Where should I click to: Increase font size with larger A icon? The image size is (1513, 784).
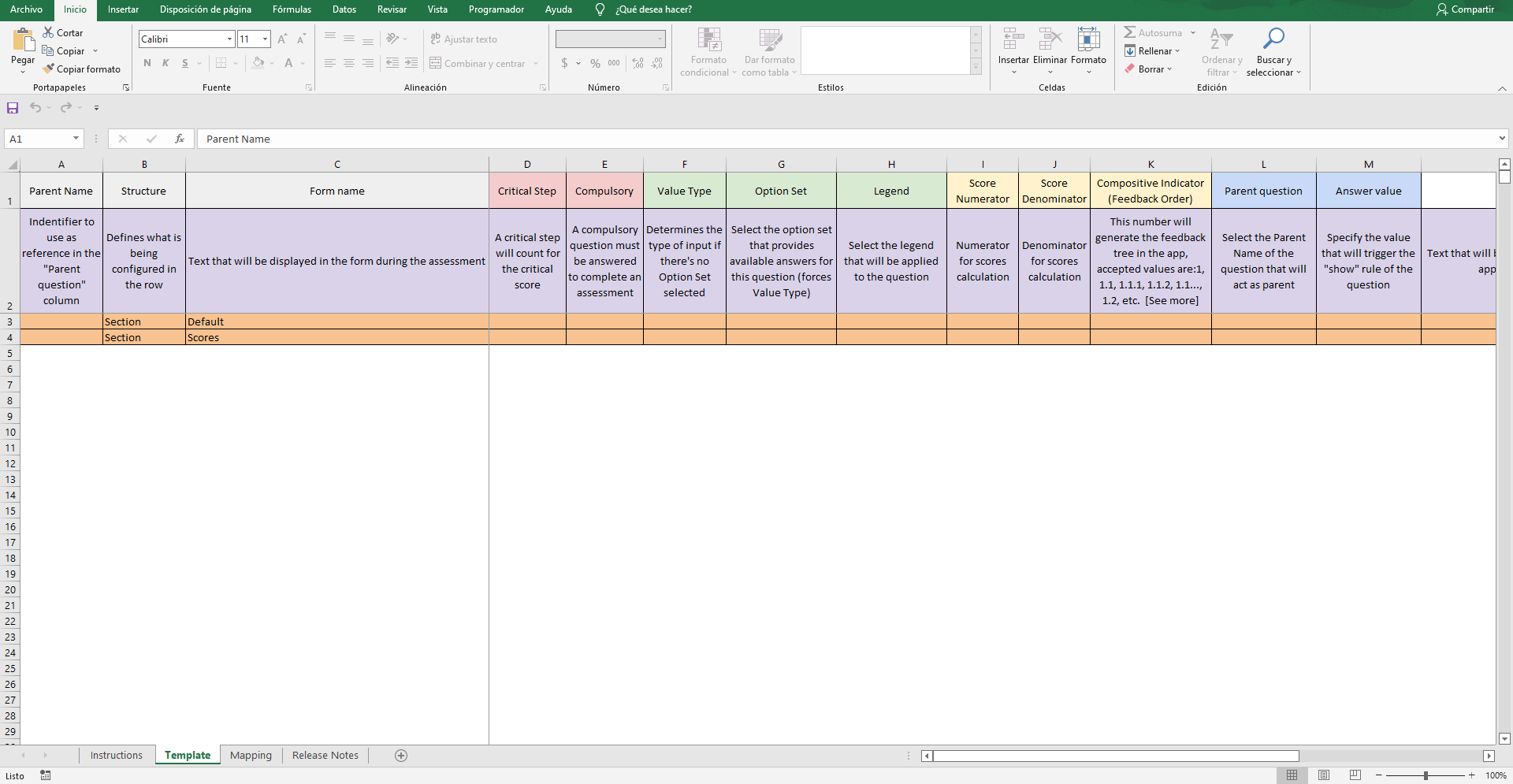(x=282, y=39)
